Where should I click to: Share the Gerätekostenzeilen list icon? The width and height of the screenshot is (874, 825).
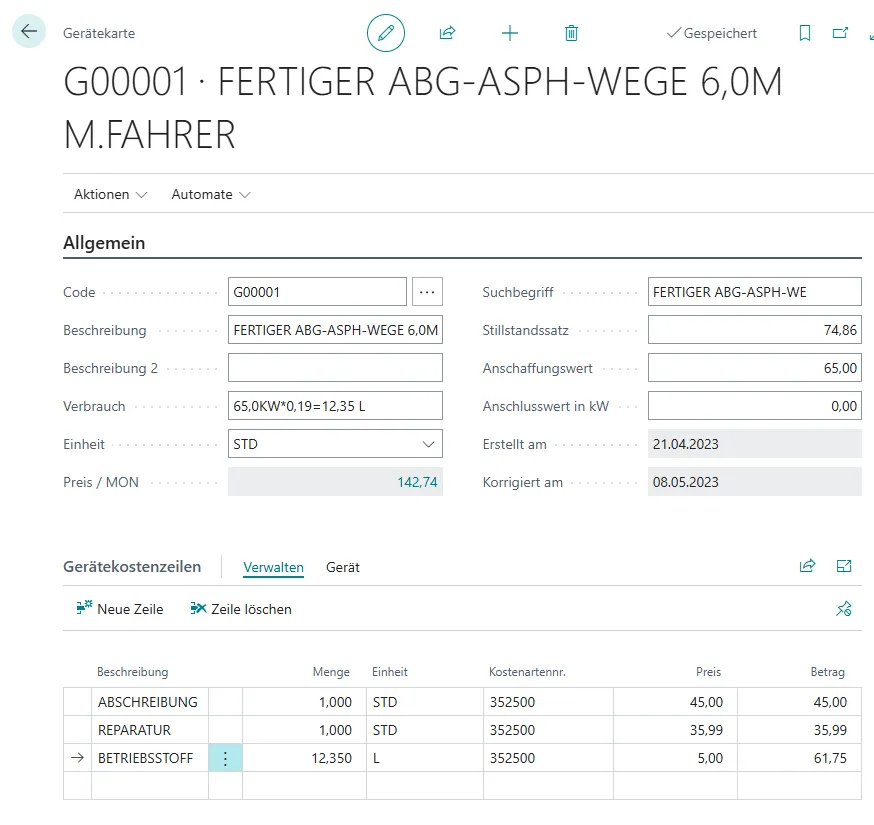807,566
